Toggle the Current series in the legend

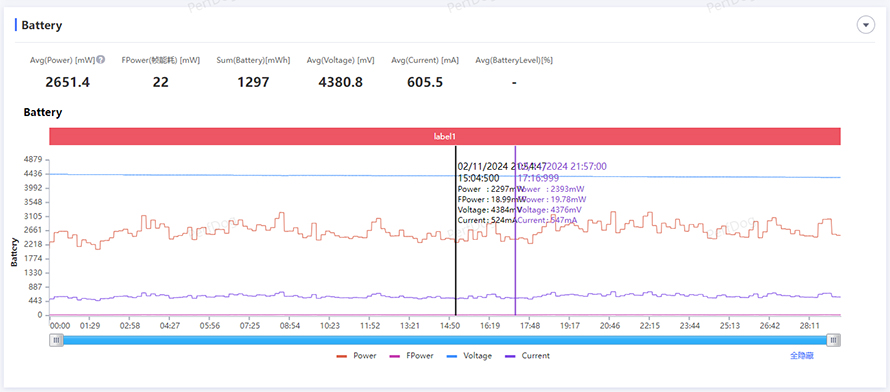click(x=527, y=356)
